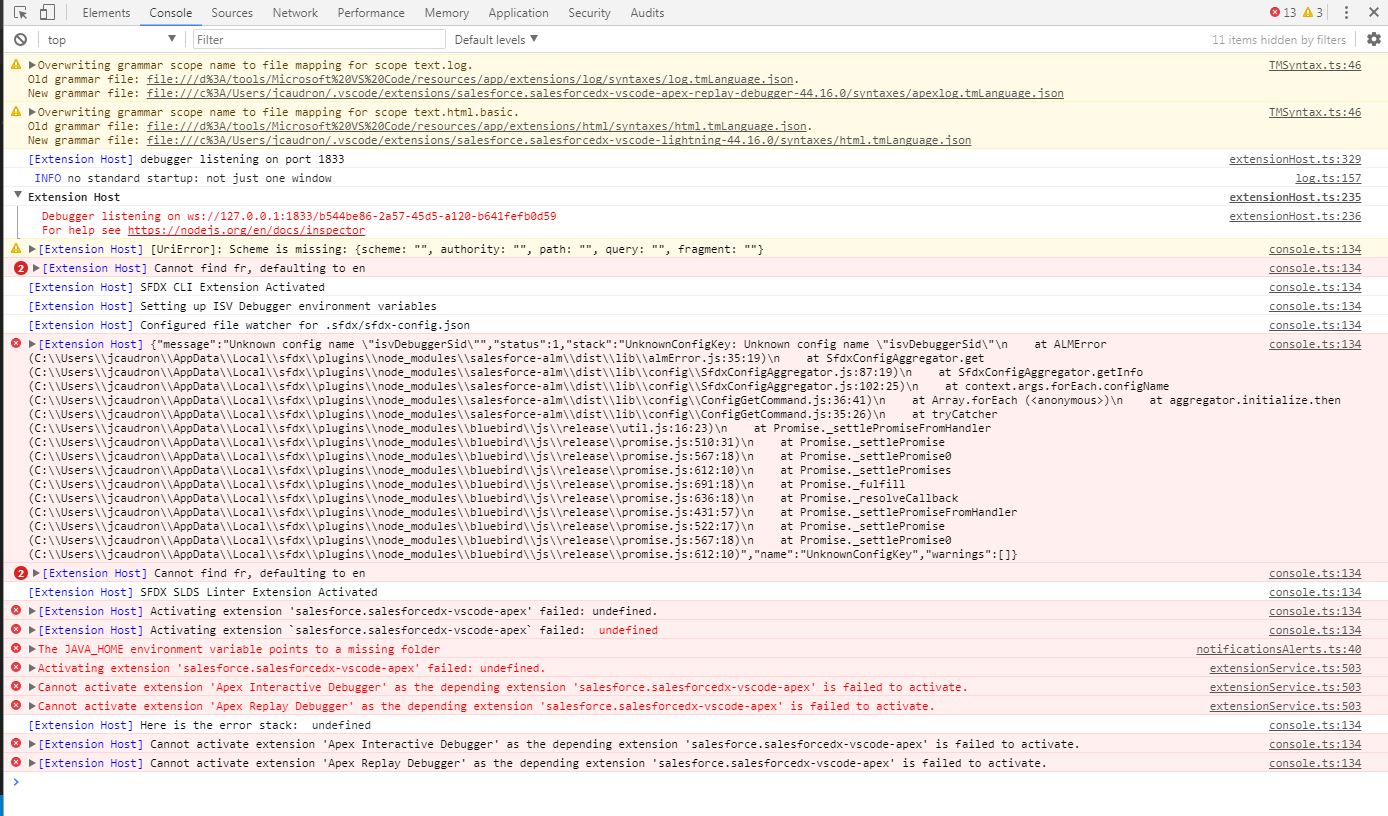The image size is (1388, 816).
Task: Open source link notificationsAlerts.ts:40
Action: [x=1278, y=649]
